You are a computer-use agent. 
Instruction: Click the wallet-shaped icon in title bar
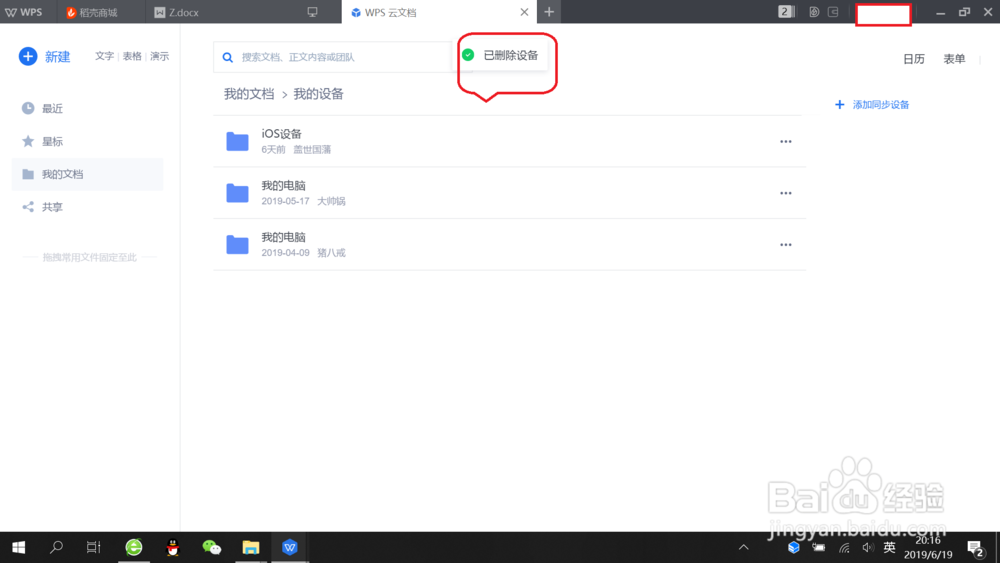tap(833, 11)
